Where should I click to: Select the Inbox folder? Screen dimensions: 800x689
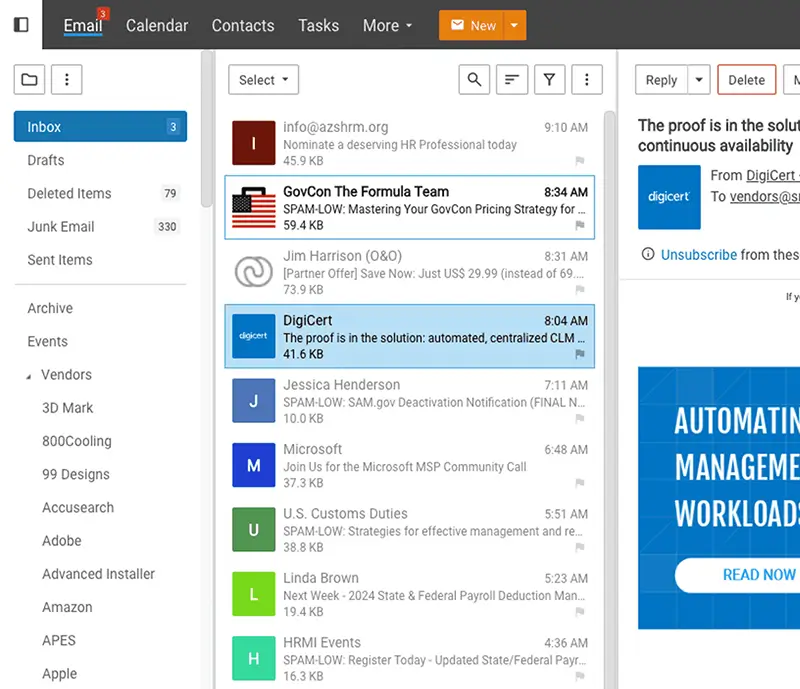point(101,127)
